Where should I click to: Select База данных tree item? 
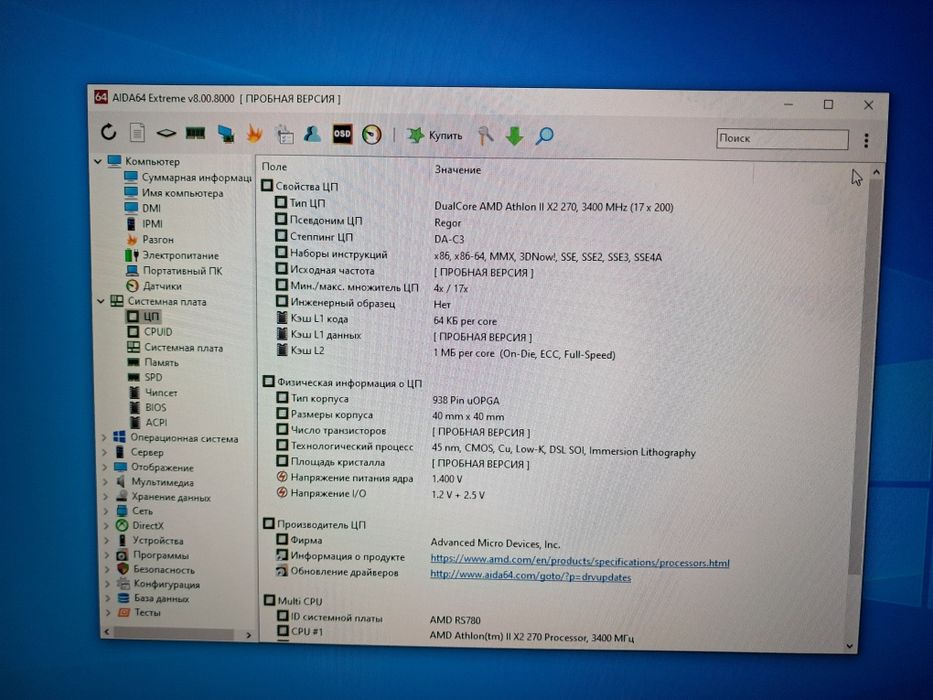click(154, 598)
